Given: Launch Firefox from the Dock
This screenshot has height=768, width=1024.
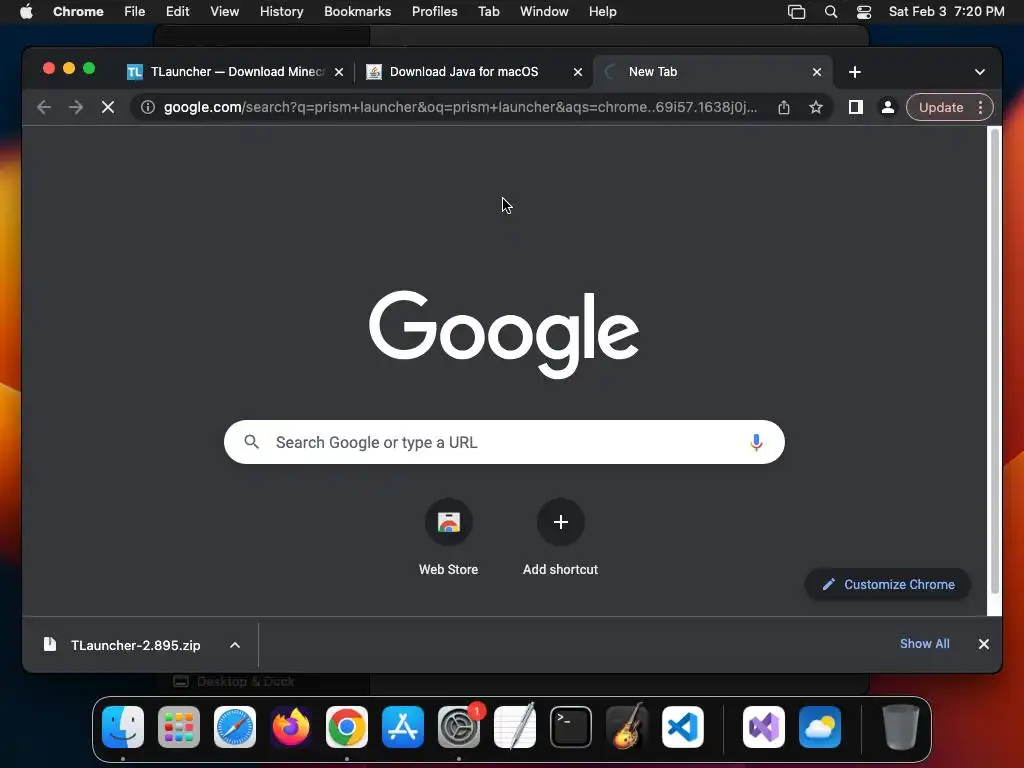Looking at the screenshot, I should (291, 727).
